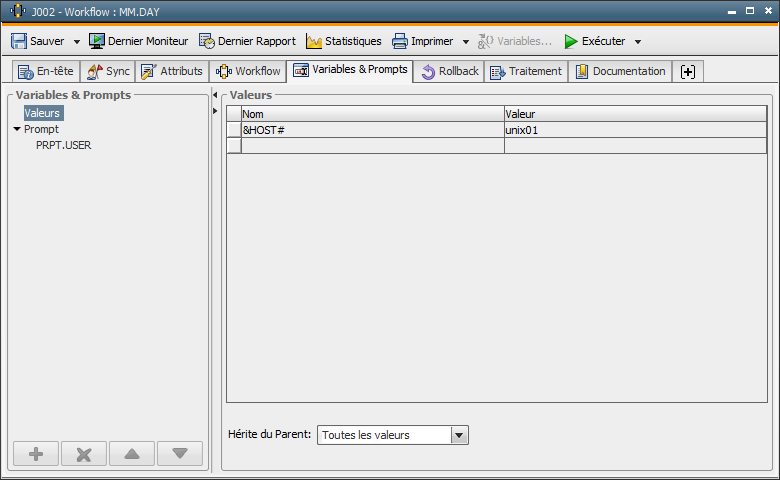
Task: Open Dernier Moniteur from toolbar
Action: point(138,41)
